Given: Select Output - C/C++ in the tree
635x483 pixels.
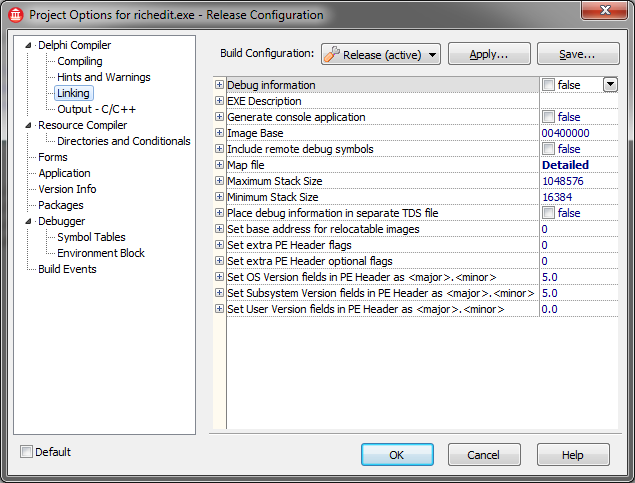Looking at the screenshot, I should click(x=96, y=109).
